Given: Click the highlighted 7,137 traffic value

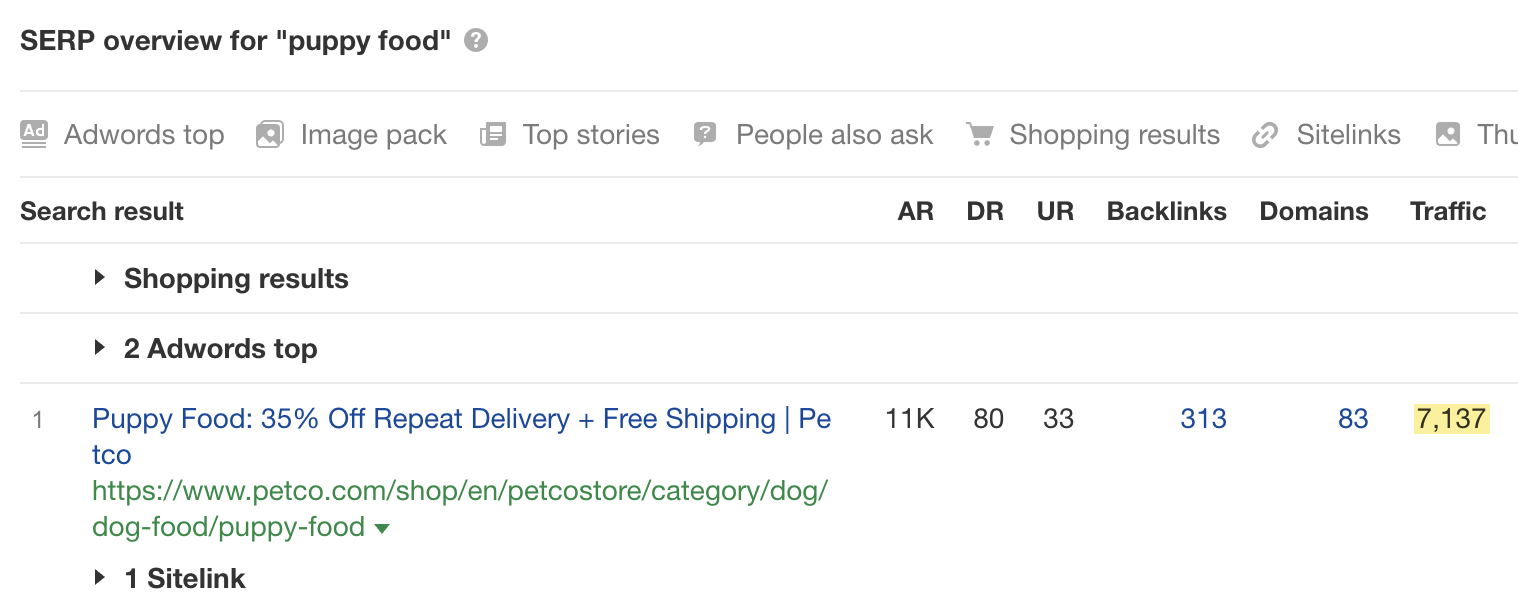Looking at the screenshot, I should [1451, 418].
